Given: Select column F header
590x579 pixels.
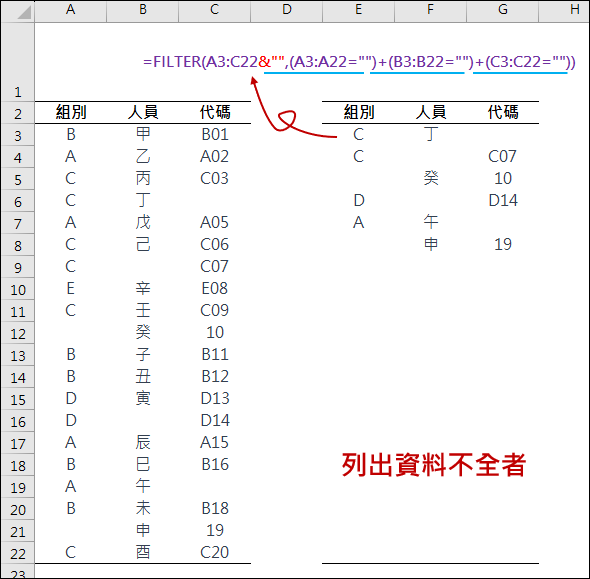Looking at the screenshot, I should pos(430,11).
